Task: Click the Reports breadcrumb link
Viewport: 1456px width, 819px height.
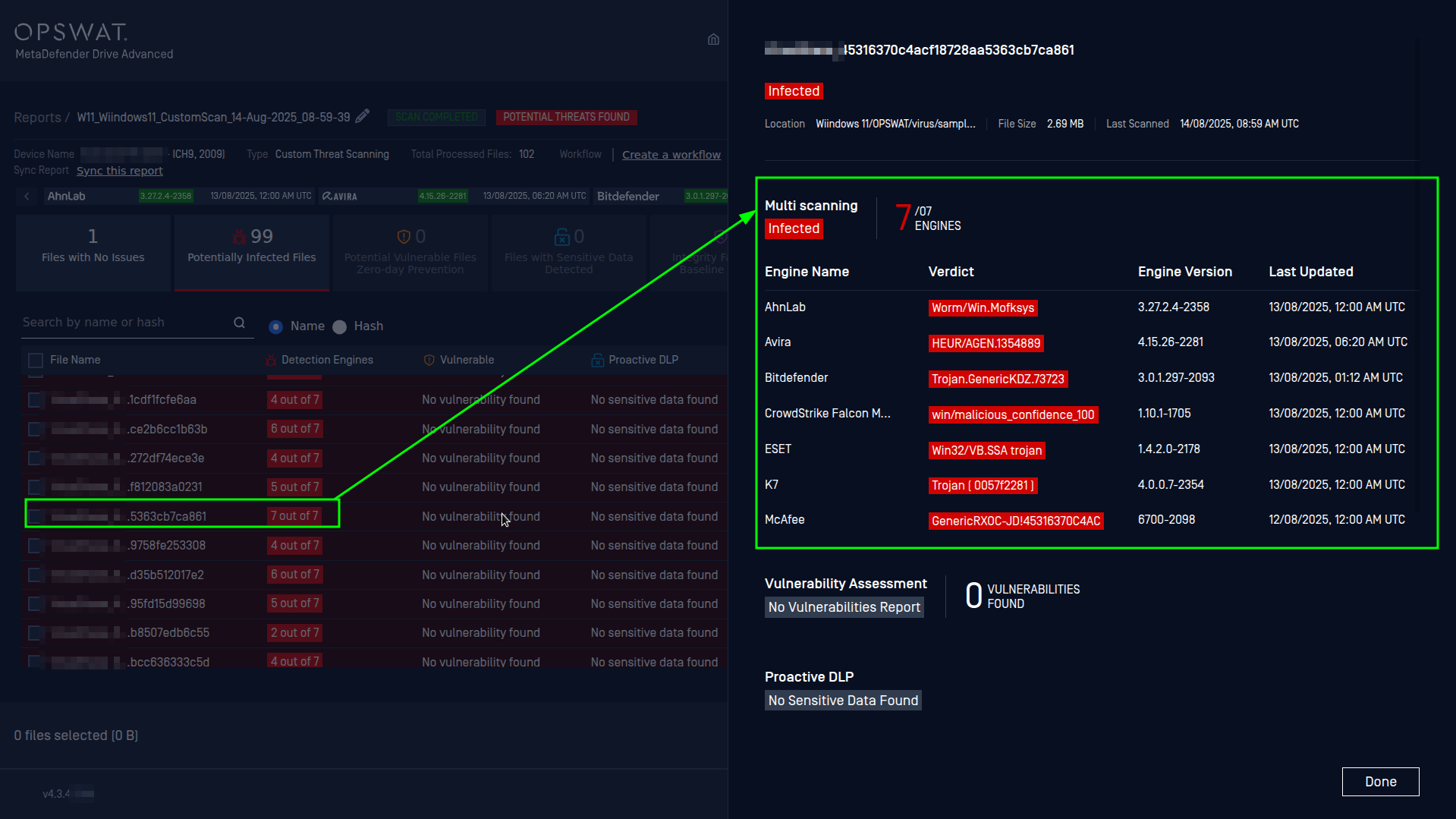Action: (37, 118)
